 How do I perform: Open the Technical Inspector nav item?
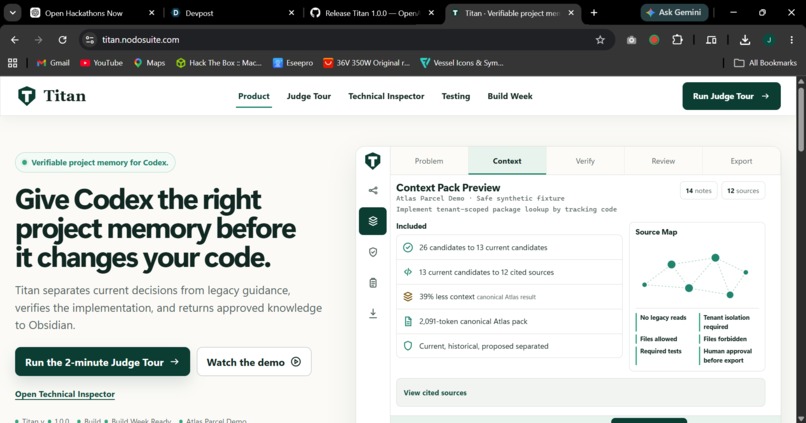point(386,96)
